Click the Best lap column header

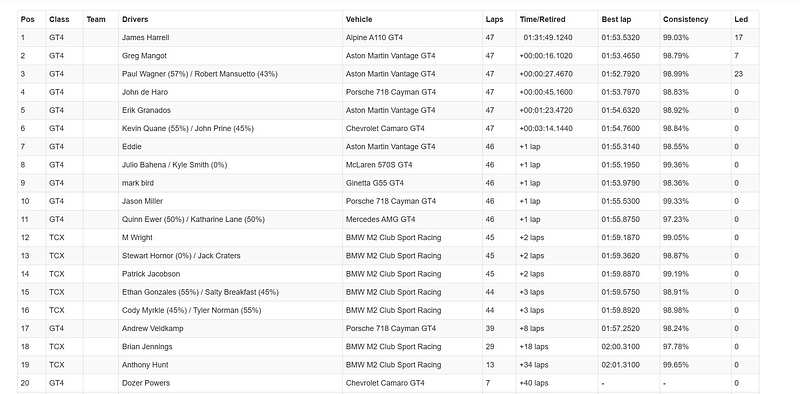pyautogui.click(x=616, y=19)
